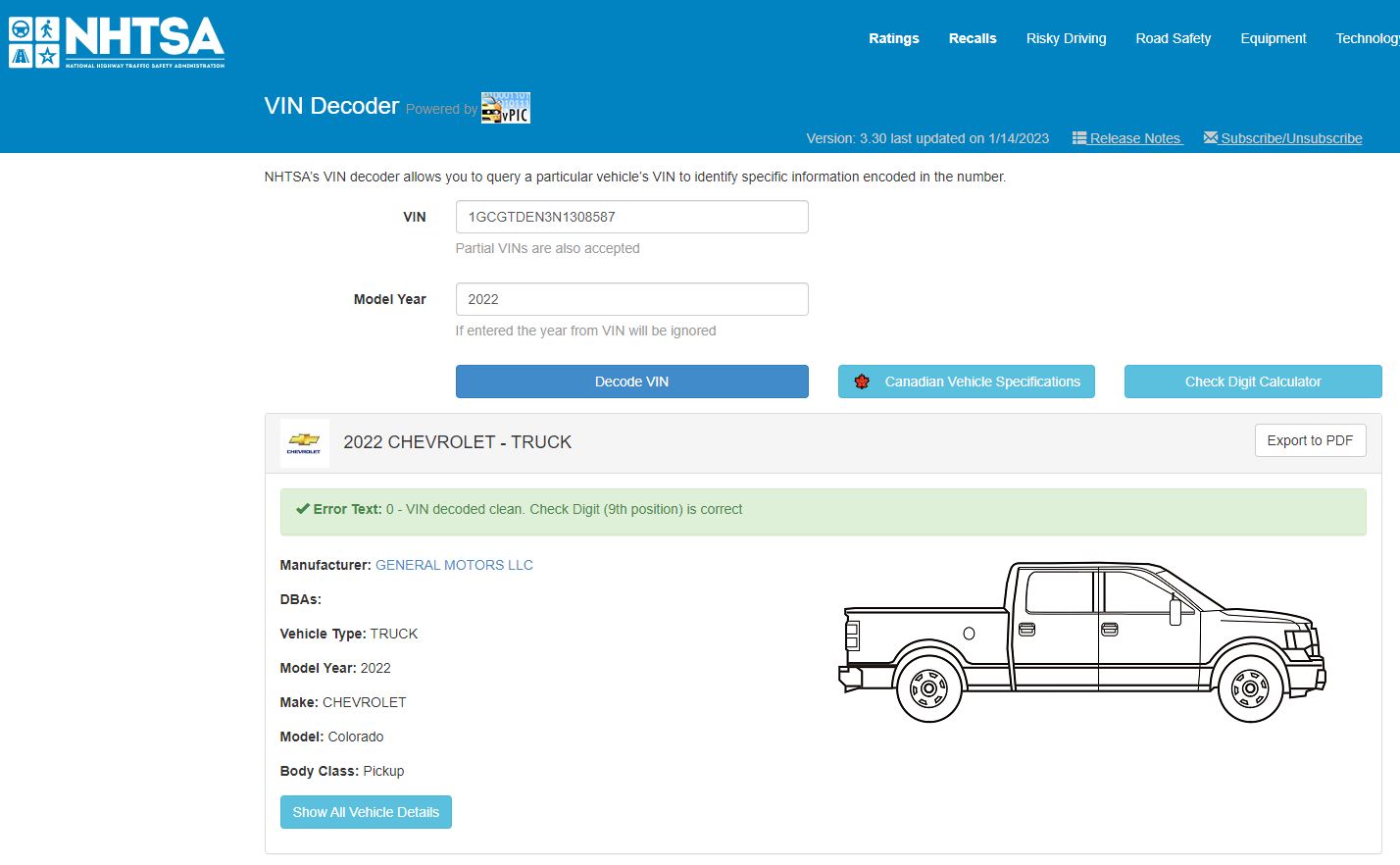Click the Model Year: 2022 result row
1400x865 pixels.
(x=335, y=668)
